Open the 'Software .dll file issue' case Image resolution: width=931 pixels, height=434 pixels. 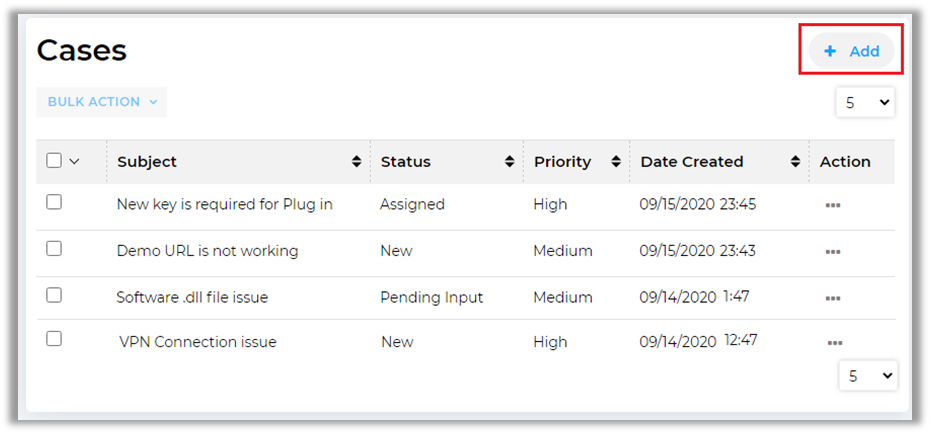[x=192, y=297]
